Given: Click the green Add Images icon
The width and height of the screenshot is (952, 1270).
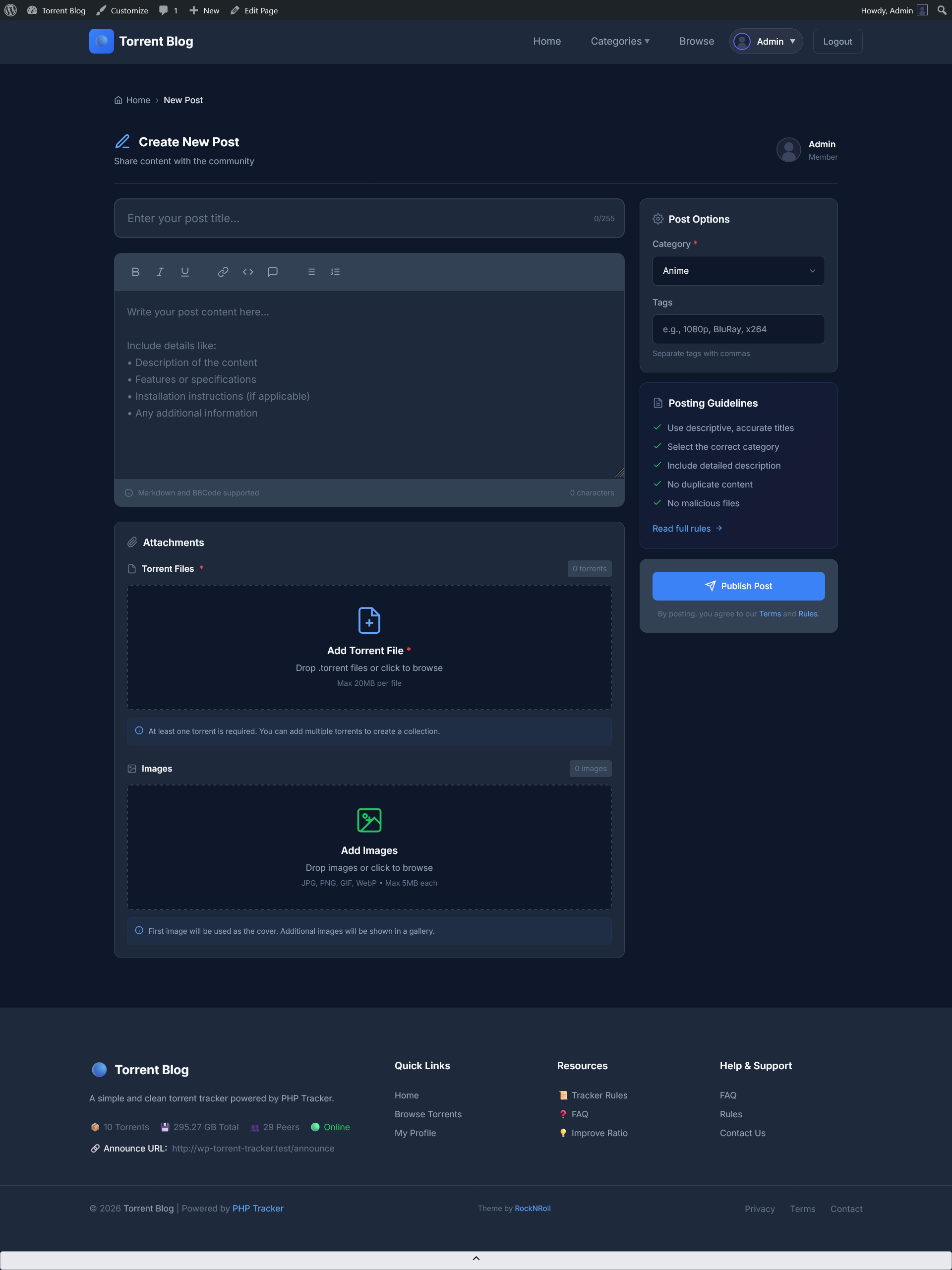Looking at the screenshot, I should pyautogui.click(x=369, y=820).
